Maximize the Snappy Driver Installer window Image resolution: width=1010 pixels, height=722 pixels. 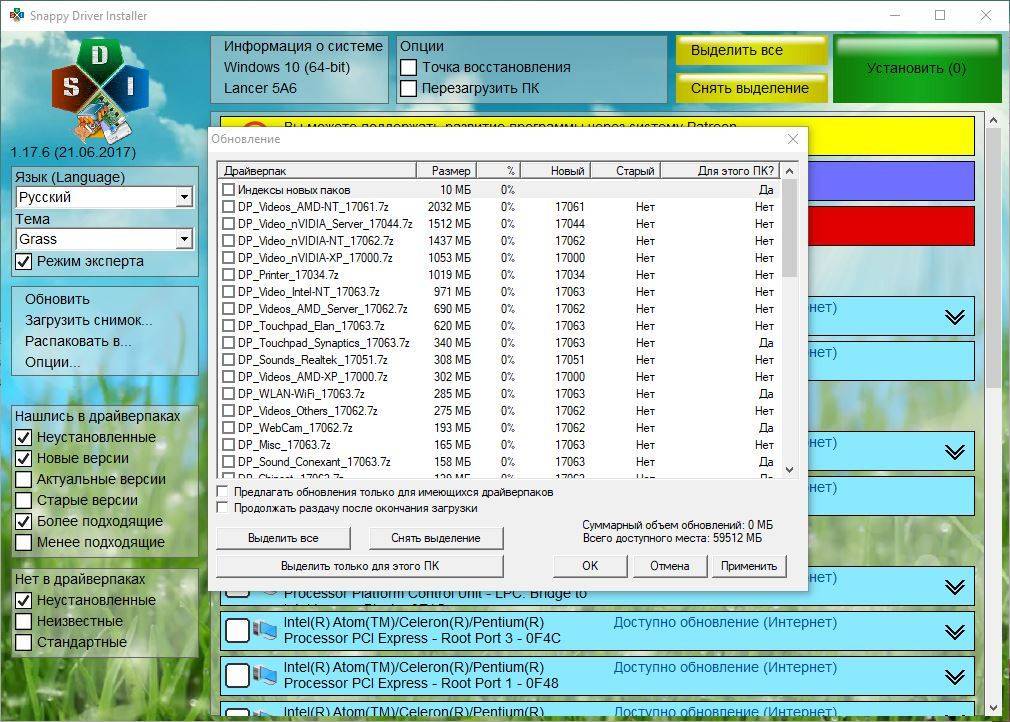[940, 15]
